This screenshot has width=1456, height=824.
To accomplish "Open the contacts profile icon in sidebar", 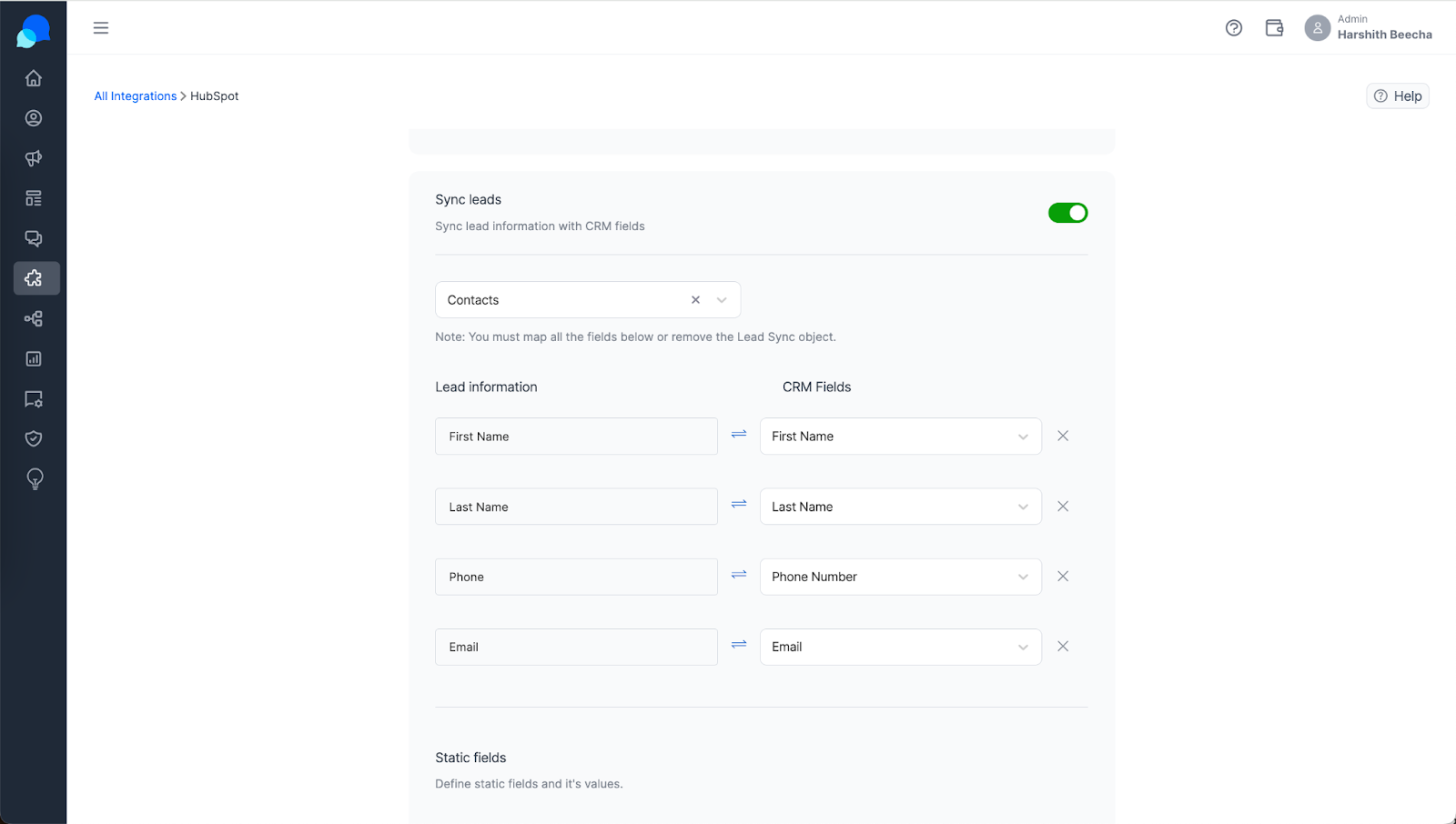I will [x=34, y=118].
